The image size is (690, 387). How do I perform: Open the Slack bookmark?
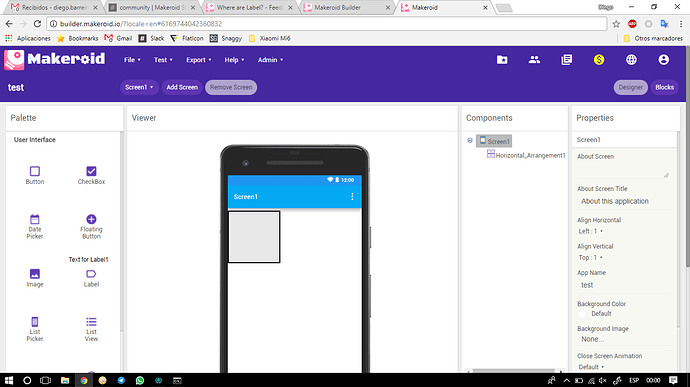(x=151, y=38)
